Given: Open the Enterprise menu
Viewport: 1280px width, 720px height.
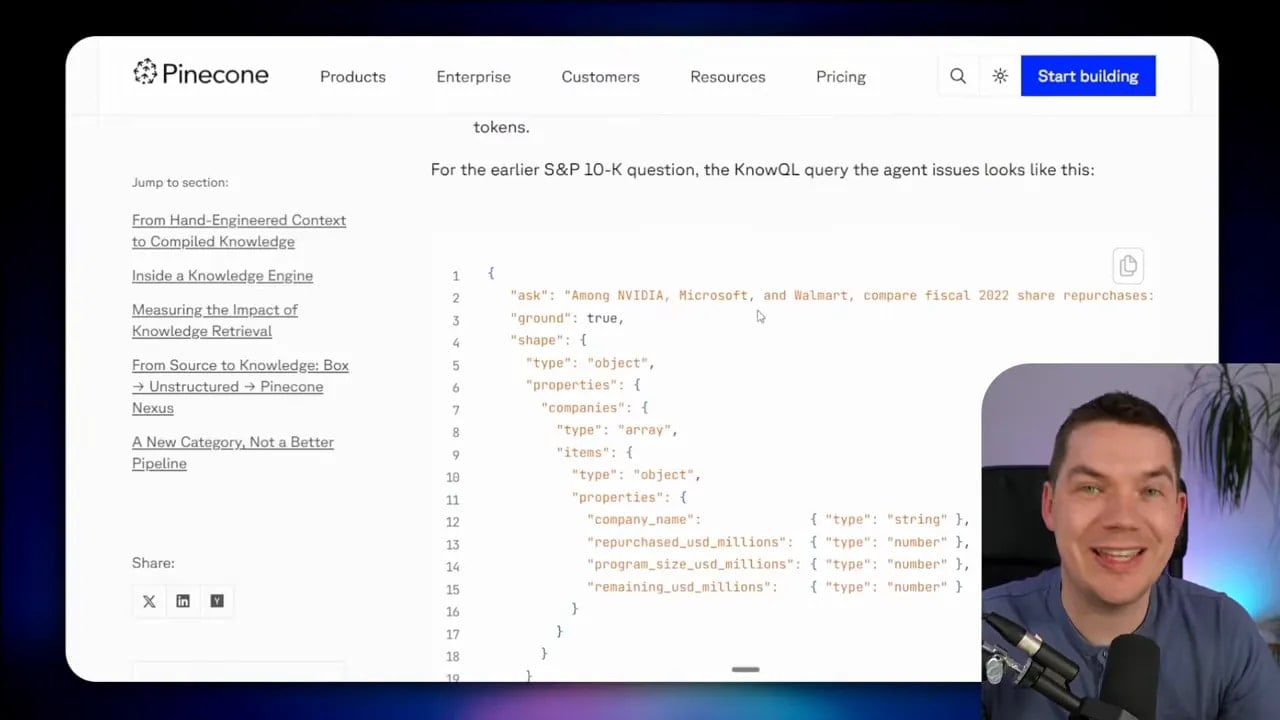Looking at the screenshot, I should 473,77.
